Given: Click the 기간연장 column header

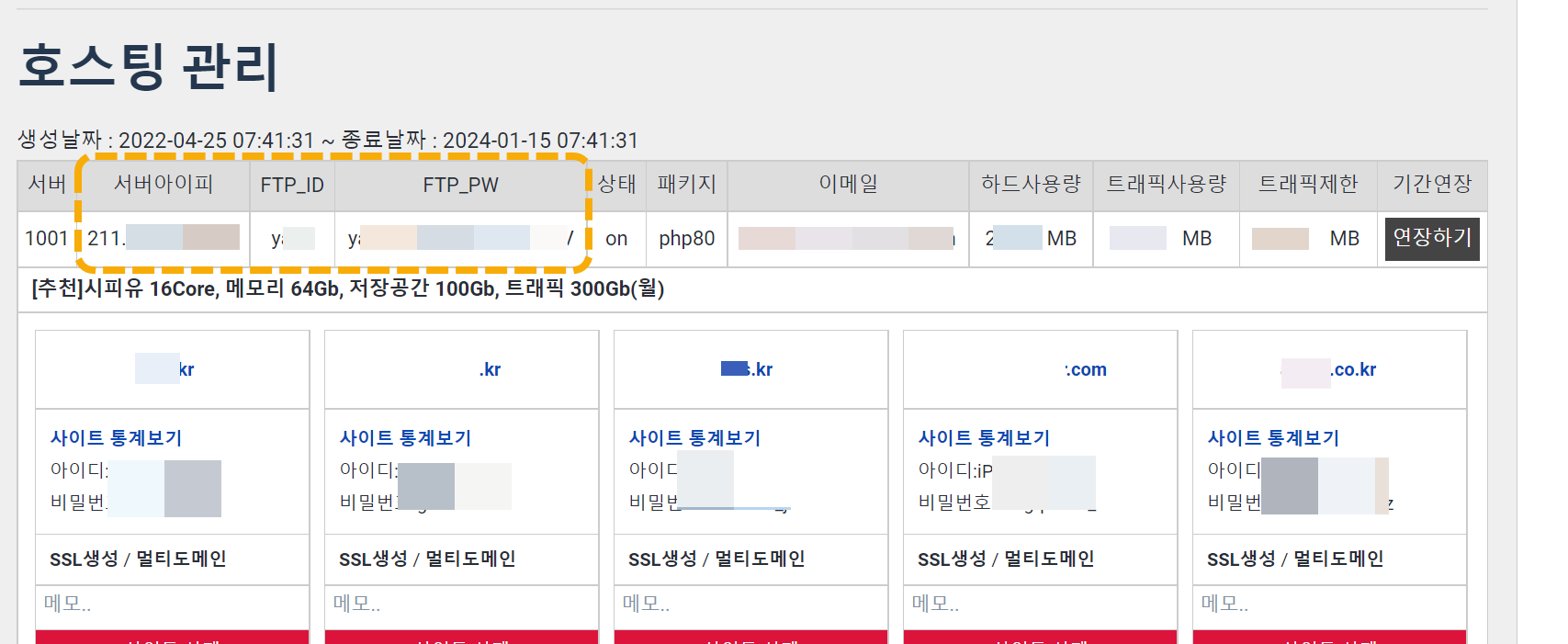Looking at the screenshot, I should pyautogui.click(x=1432, y=185).
